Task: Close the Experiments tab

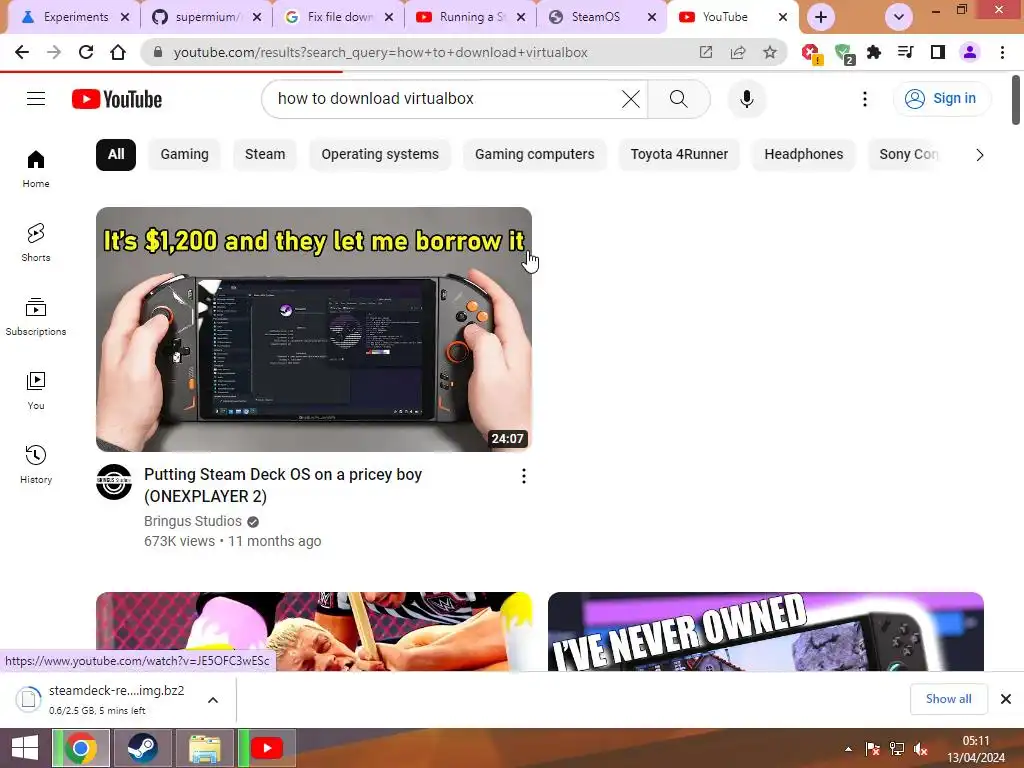Action: click(x=125, y=17)
